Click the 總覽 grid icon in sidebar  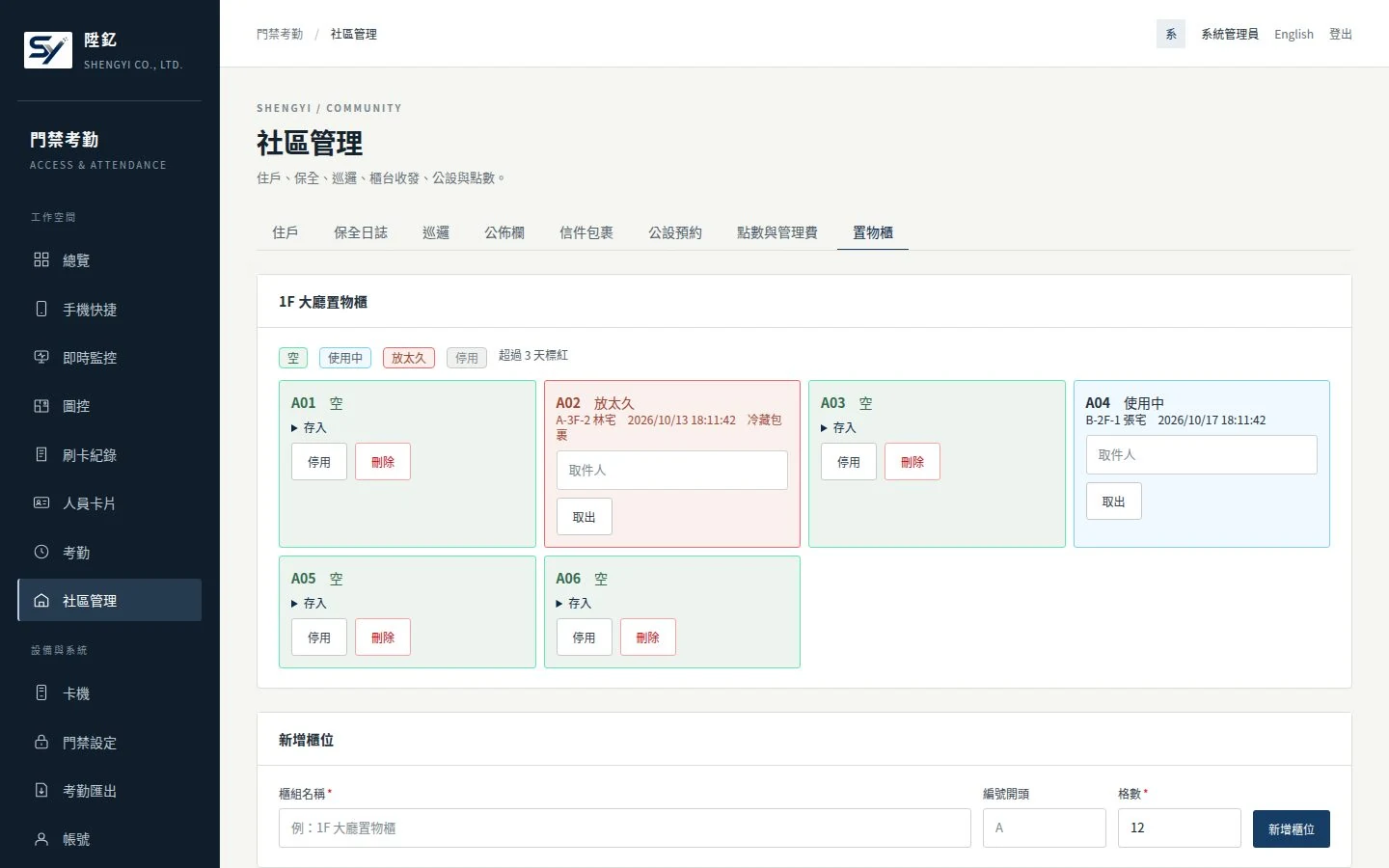click(x=41, y=259)
